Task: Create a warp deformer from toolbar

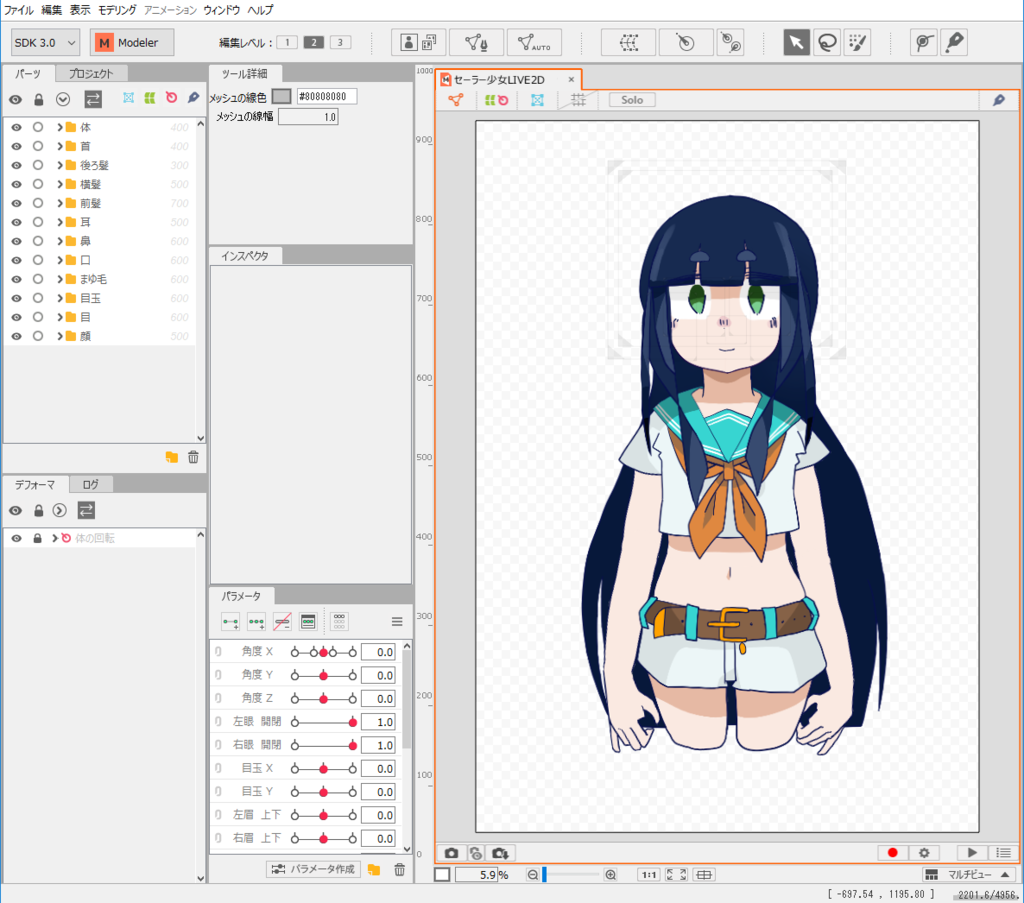Action: tap(628, 42)
